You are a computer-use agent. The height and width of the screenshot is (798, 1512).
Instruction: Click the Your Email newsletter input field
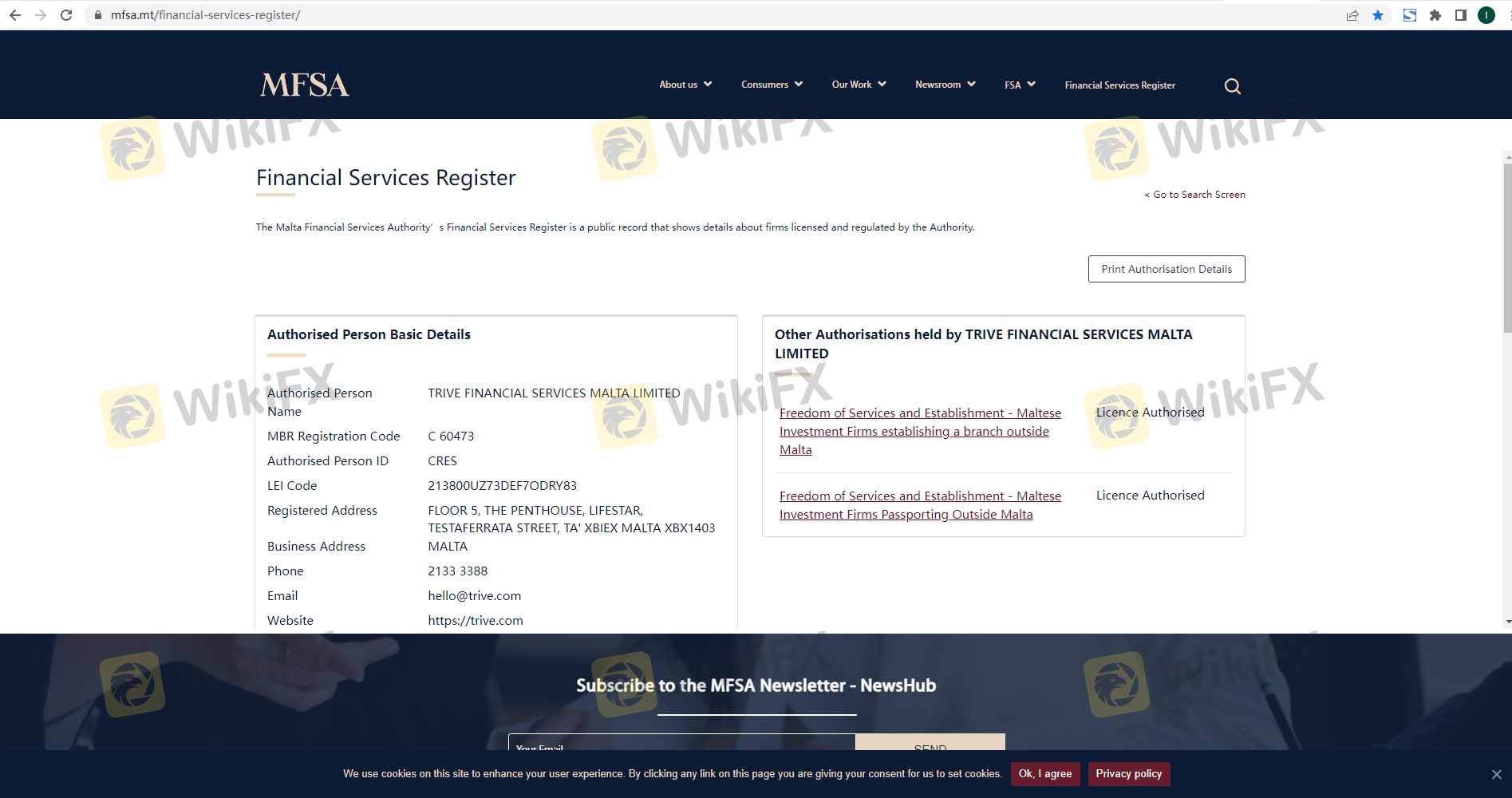(x=681, y=743)
